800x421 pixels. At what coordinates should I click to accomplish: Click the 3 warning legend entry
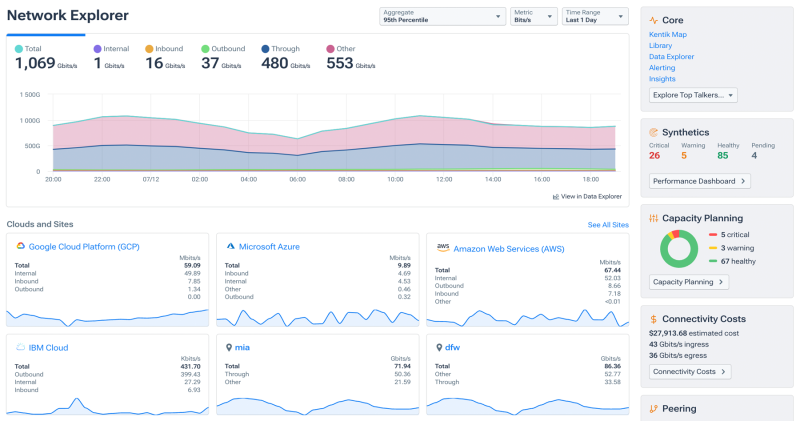coord(731,248)
